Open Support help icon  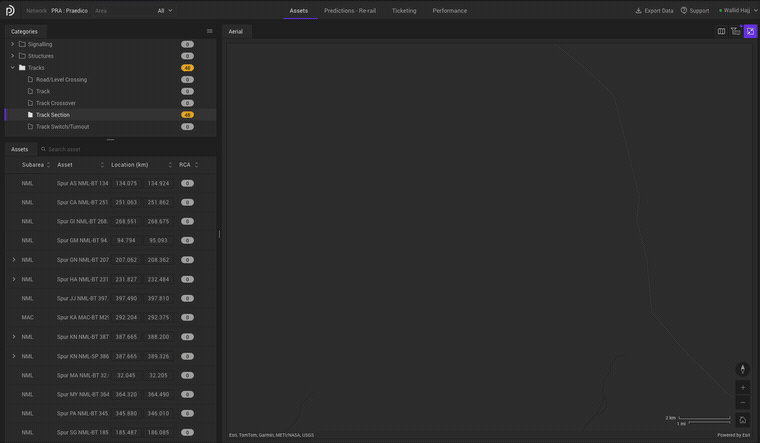coord(684,10)
